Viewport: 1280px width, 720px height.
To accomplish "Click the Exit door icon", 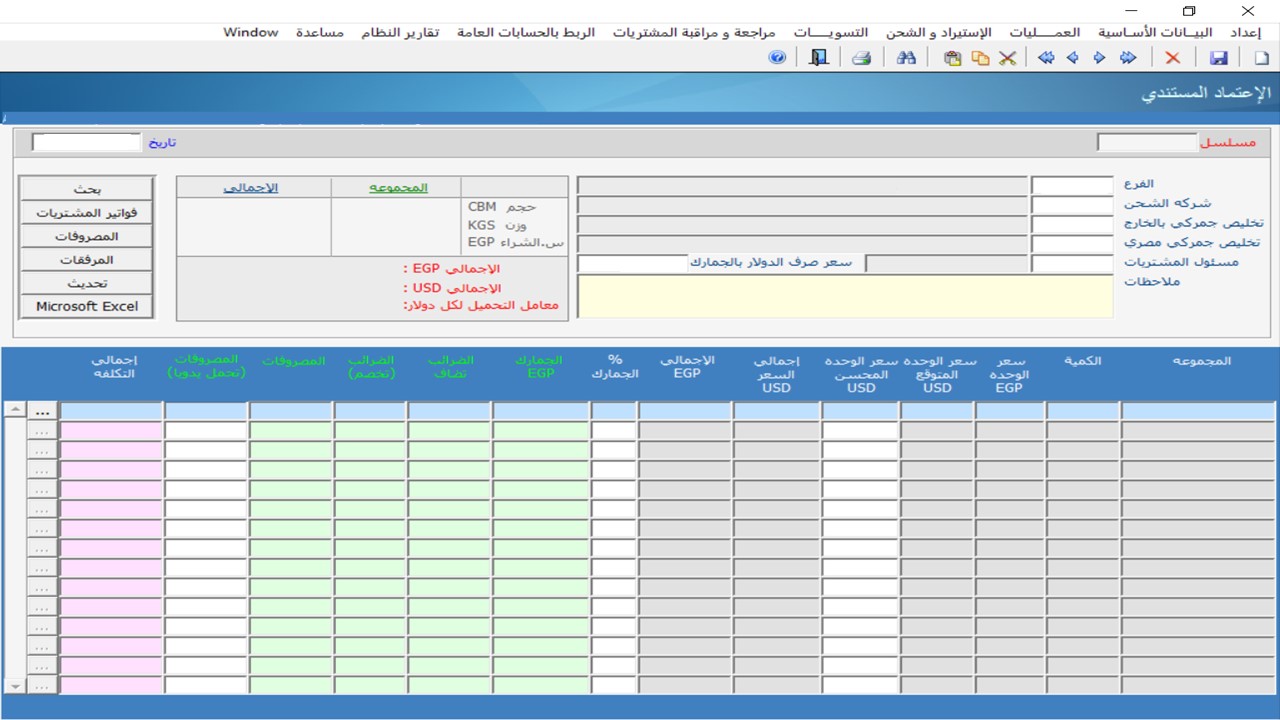I will coord(819,58).
